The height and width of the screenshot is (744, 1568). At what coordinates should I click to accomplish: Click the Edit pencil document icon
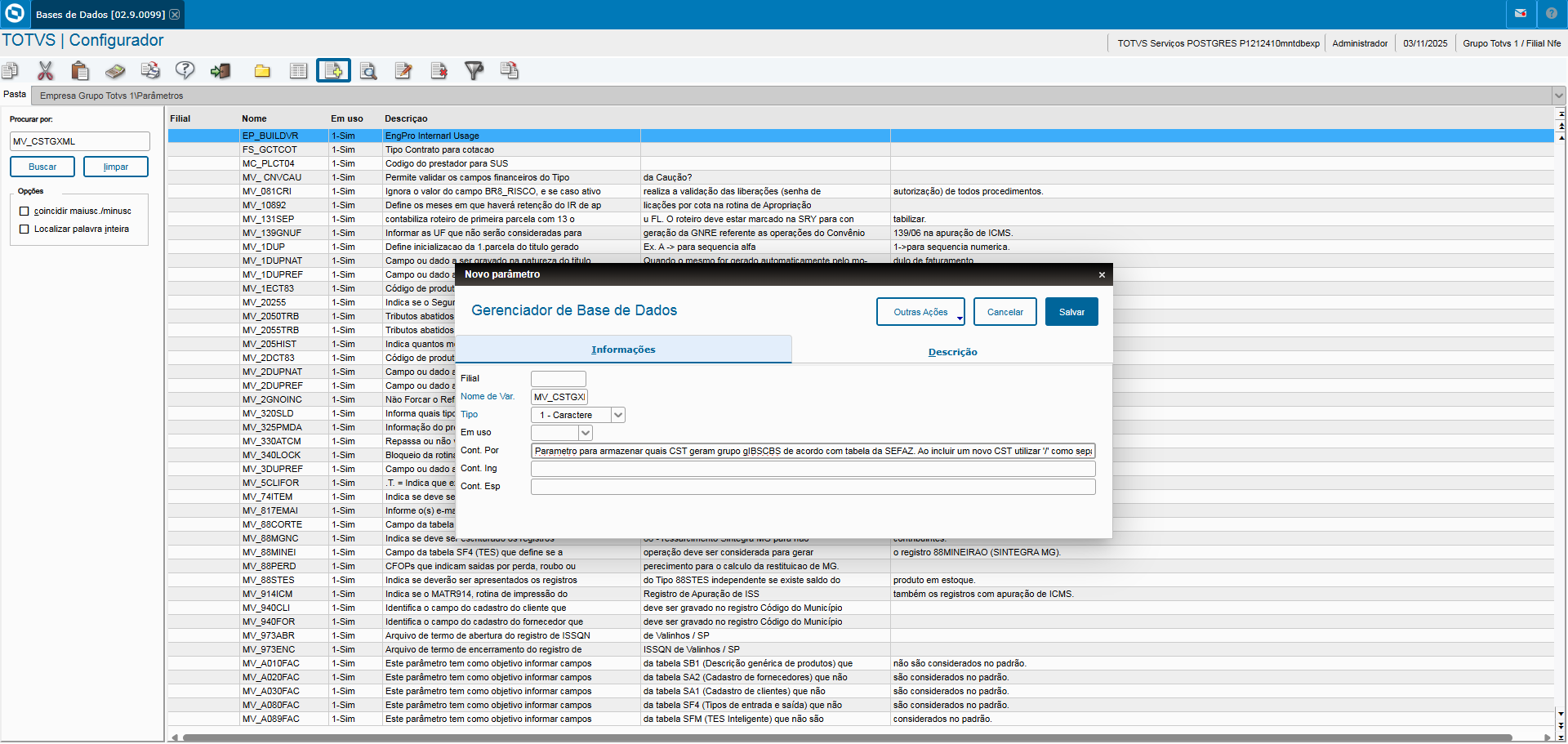(403, 71)
